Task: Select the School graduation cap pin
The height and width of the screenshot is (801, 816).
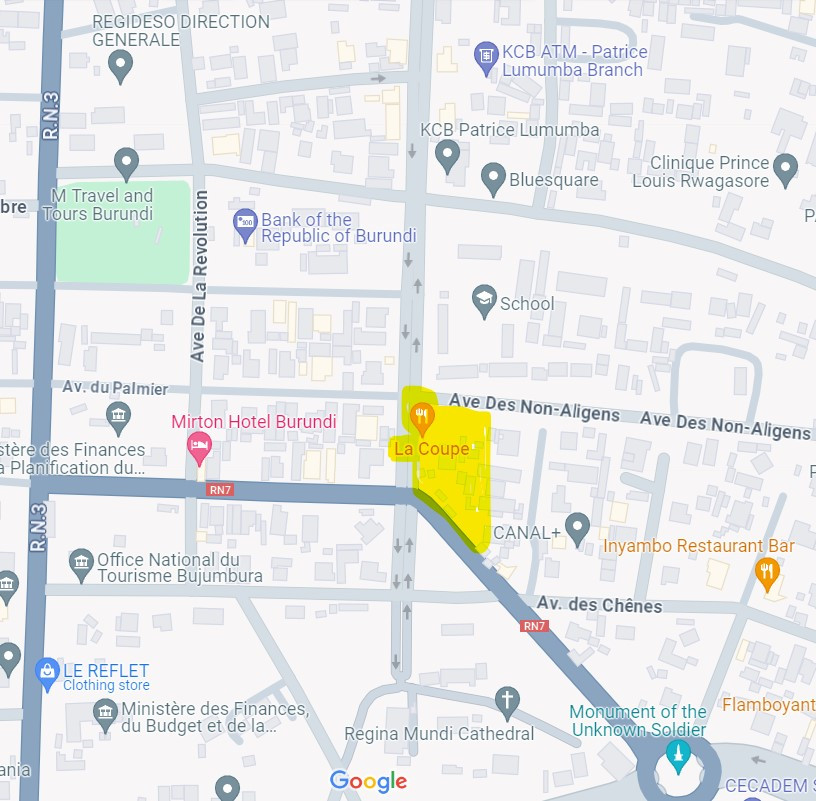Action: click(484, 301)
